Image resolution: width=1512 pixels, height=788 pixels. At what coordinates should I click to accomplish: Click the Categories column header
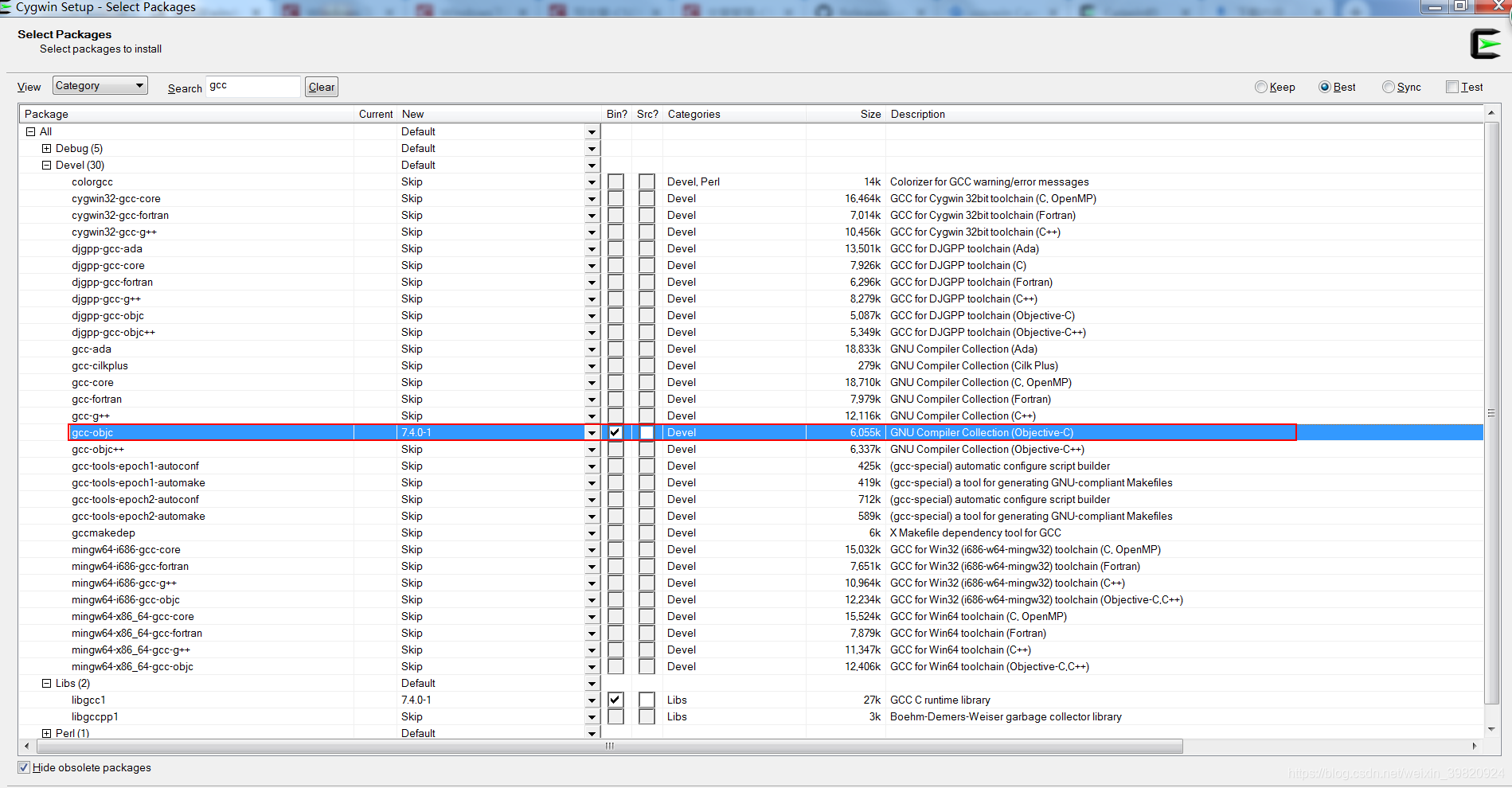[x=734, y=114]
